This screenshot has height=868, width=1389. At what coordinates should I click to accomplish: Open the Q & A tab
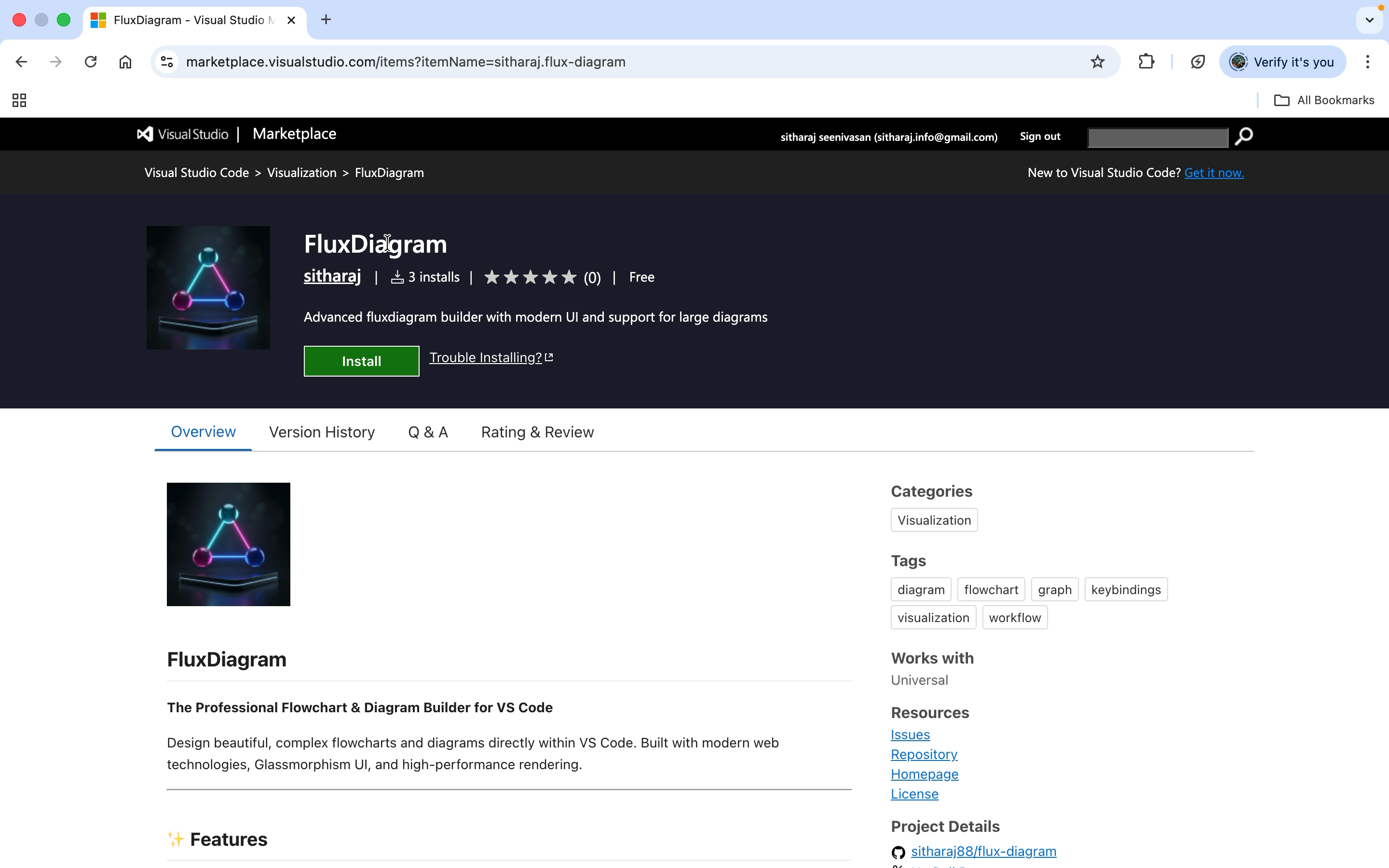coord(428,432)
